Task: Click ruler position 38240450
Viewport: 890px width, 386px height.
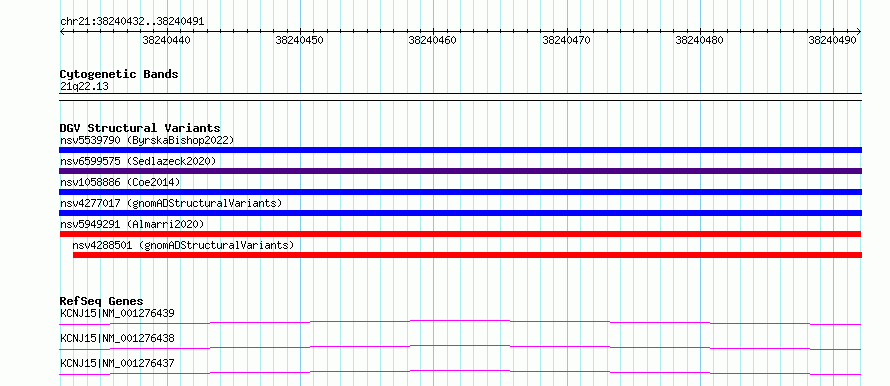Action: tap(299, 40)
